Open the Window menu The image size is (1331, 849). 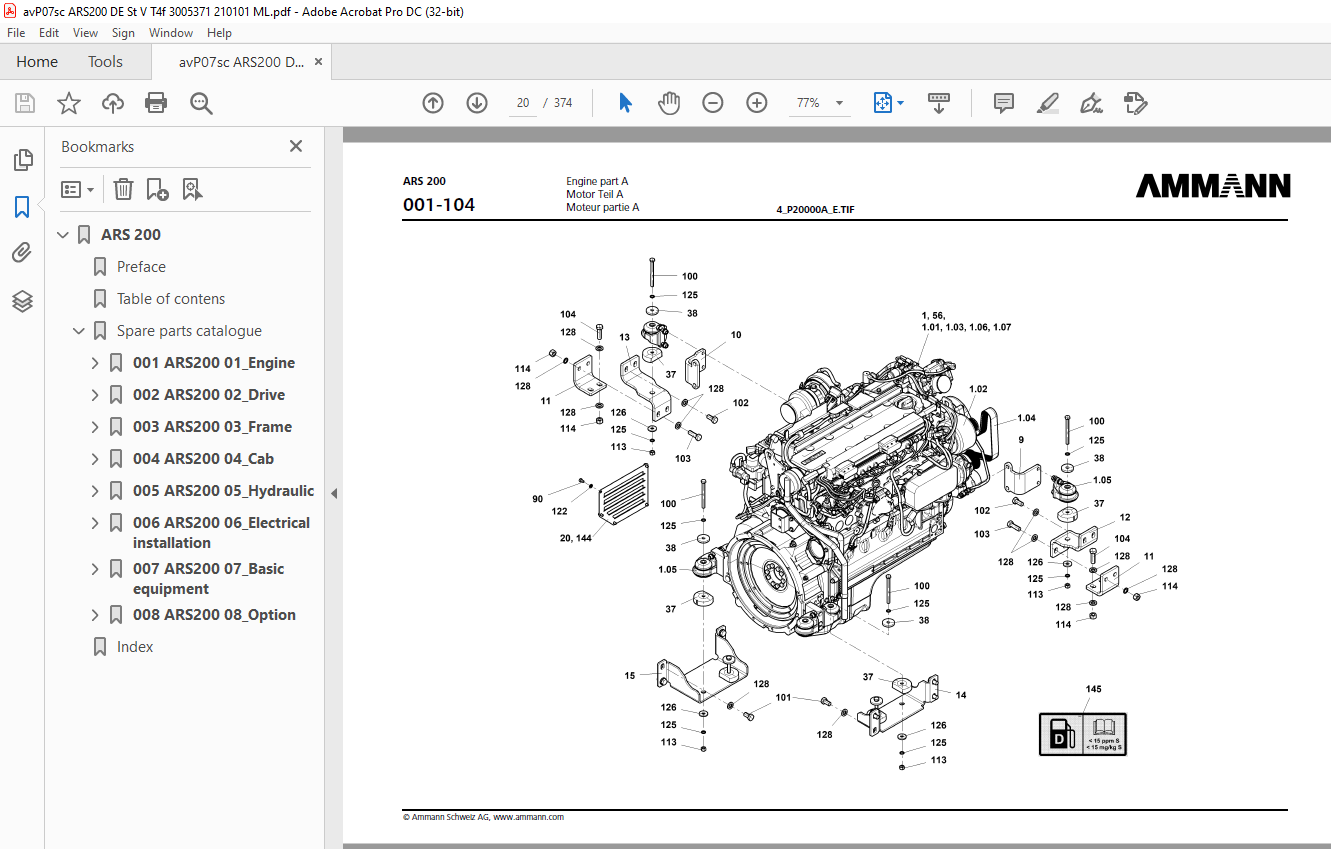(x=171, y=33)
